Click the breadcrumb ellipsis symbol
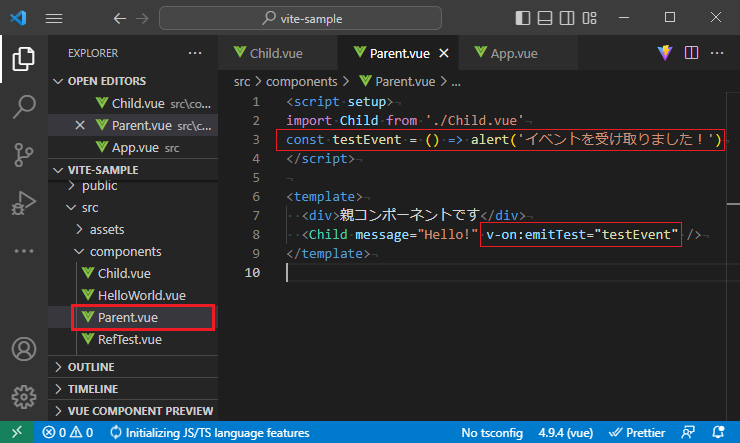740x443 pixels. [456, 83]
